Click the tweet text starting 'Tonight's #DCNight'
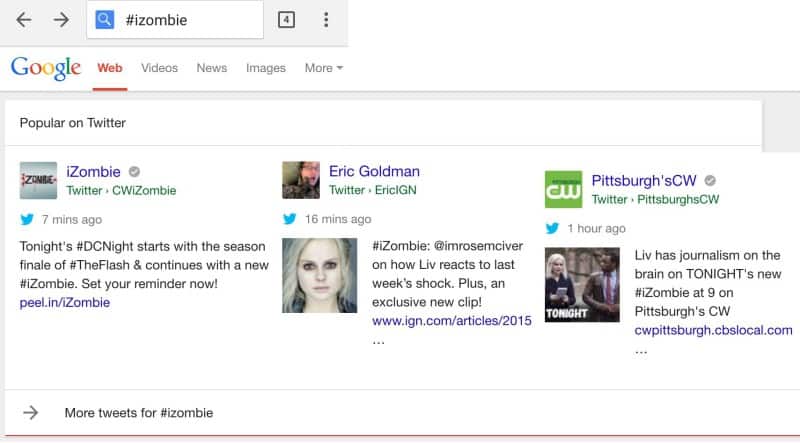 coord(144,265)
